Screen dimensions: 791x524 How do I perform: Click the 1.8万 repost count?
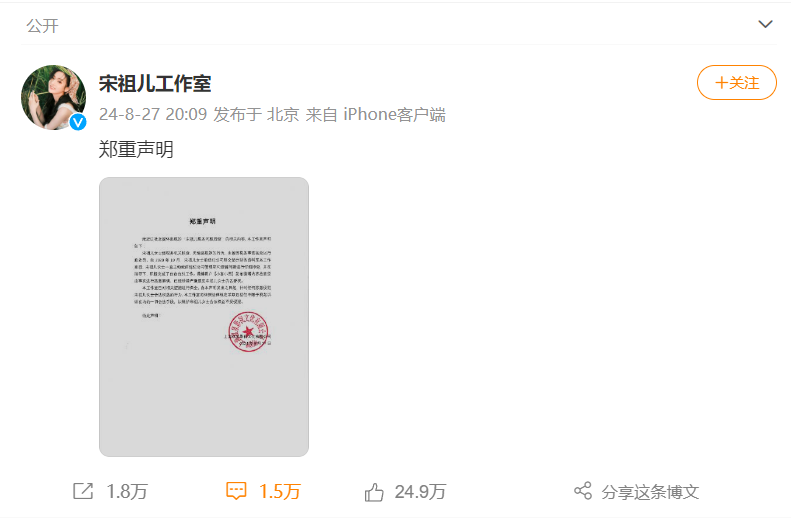pyautogui.click(x=127, y=491)
